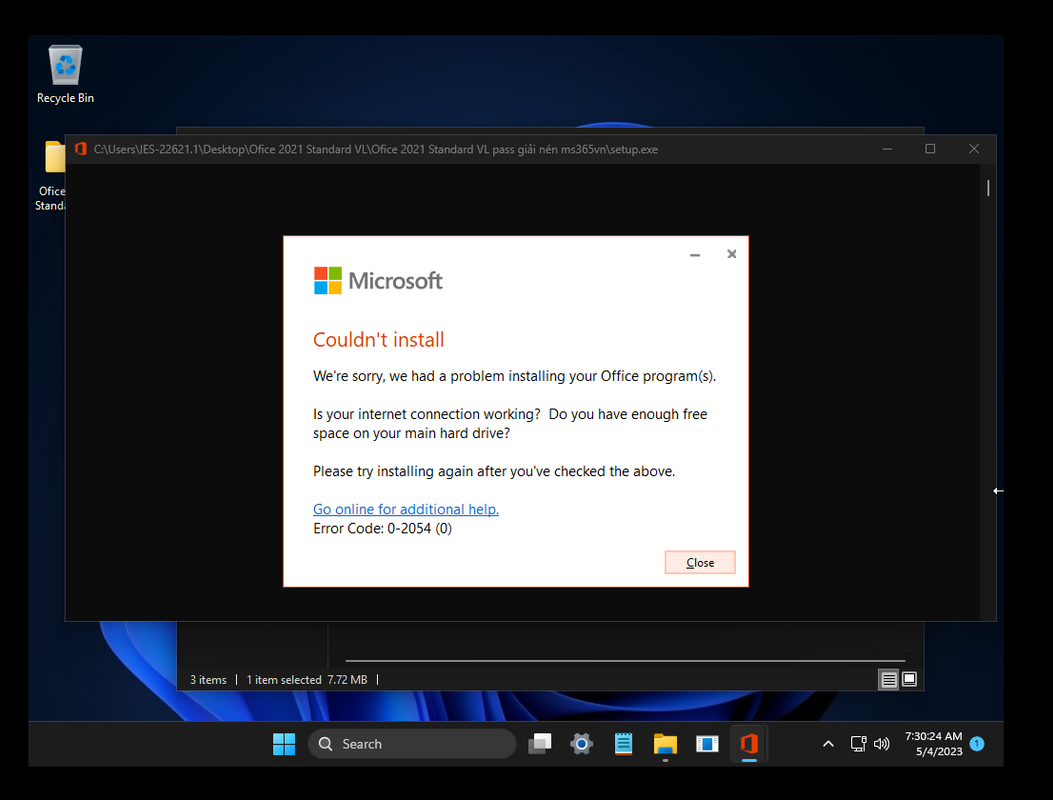Show hidden system tray icons
Screen dimensions: 1053x800
[828, 744]
